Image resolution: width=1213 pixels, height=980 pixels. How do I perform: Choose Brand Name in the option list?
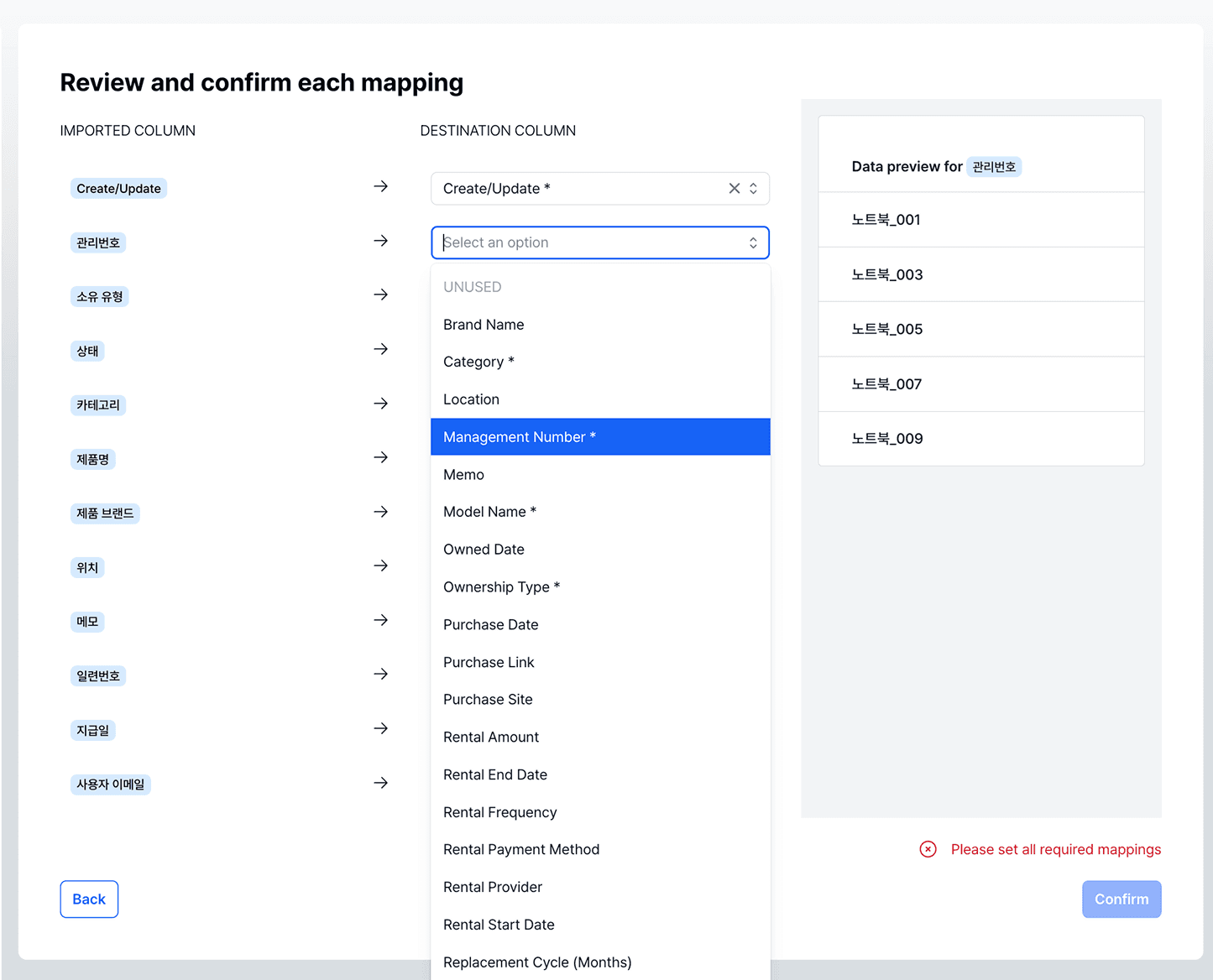tap(484, 325)
